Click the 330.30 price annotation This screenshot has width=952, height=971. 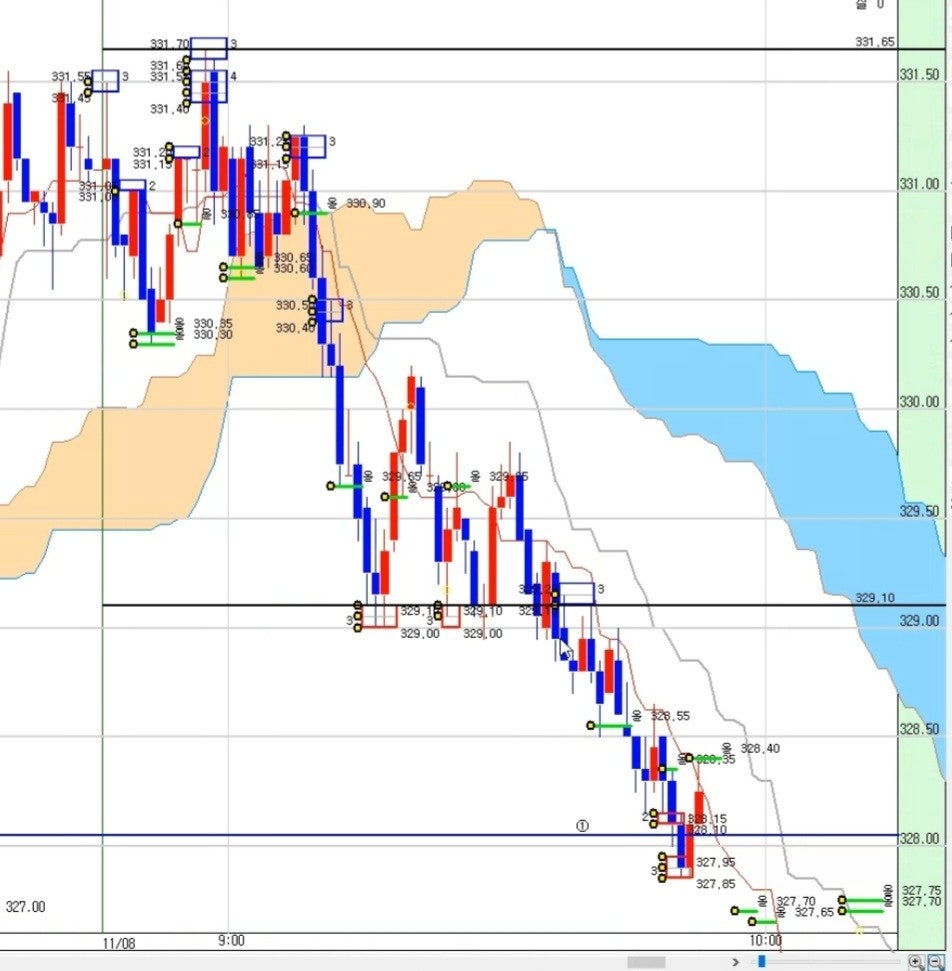[212, 334]
